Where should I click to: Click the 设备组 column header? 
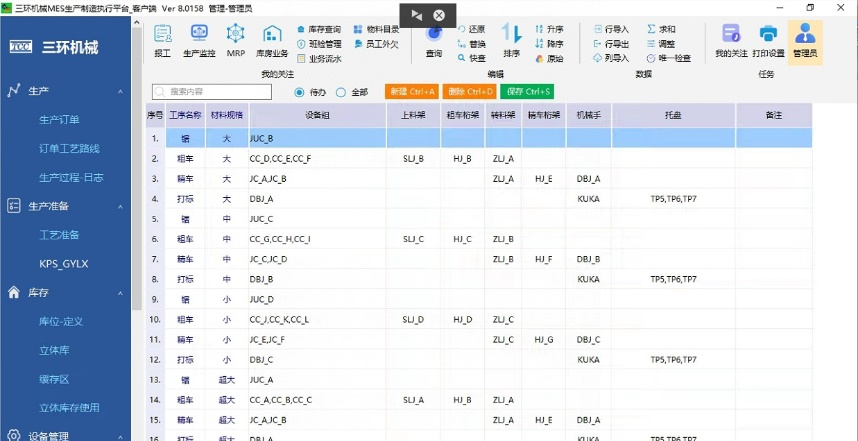[x=317, y=115]
